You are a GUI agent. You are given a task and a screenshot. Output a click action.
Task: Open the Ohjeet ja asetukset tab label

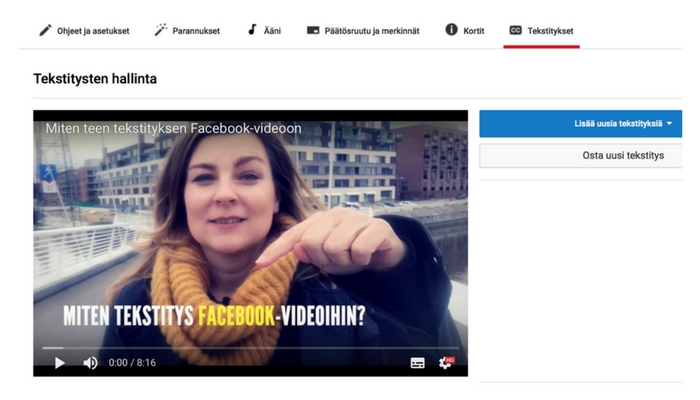coord(91,31)
